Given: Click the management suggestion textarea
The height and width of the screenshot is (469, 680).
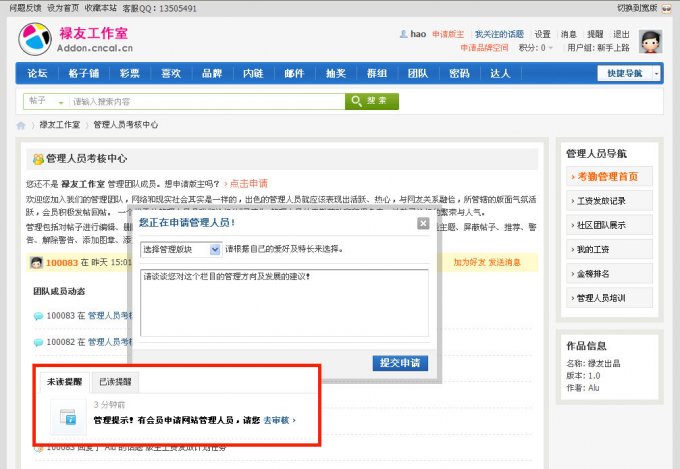Looking at the screenshot, I should pos(284,303).
